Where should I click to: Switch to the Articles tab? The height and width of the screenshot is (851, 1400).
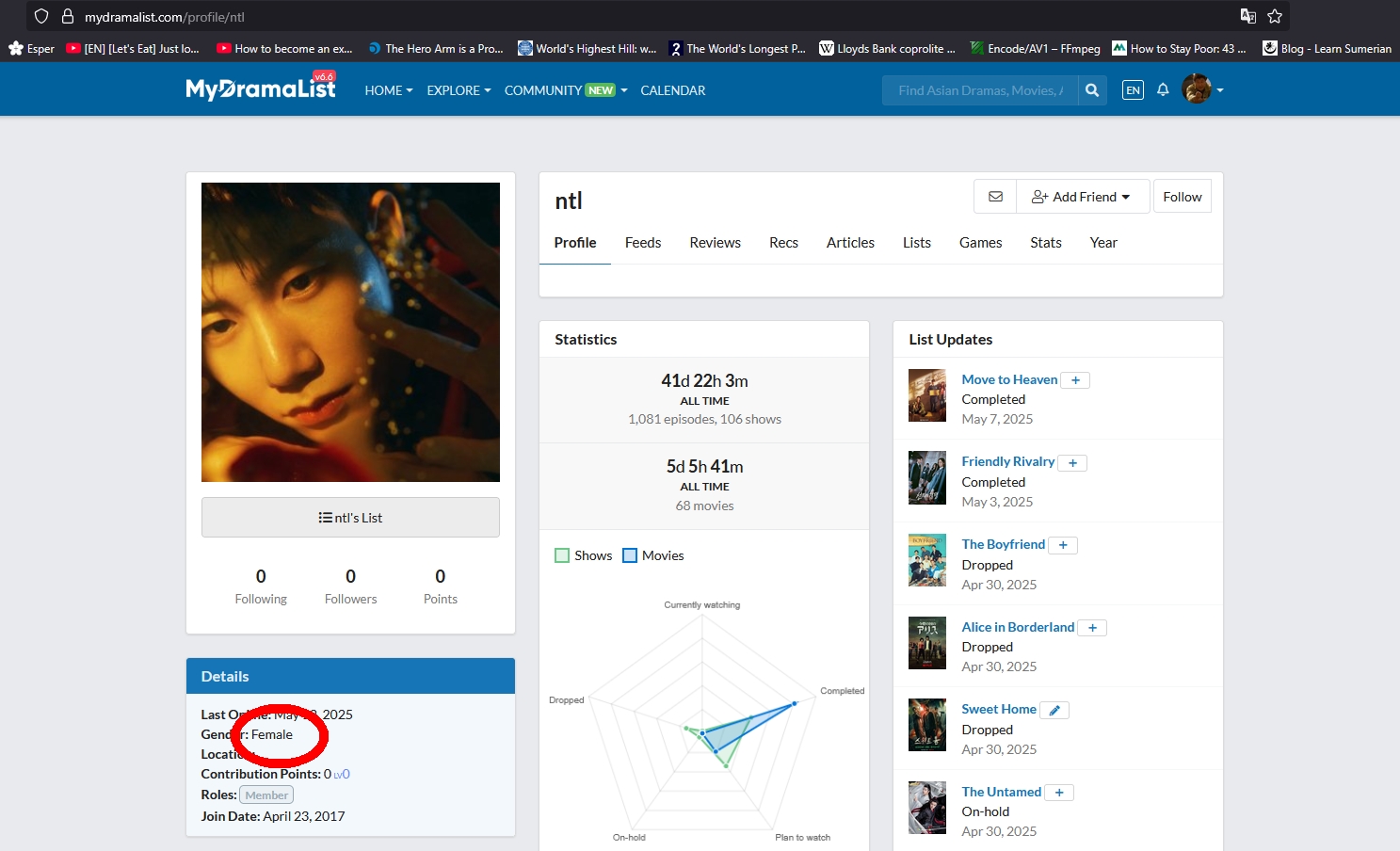point(850,243)
